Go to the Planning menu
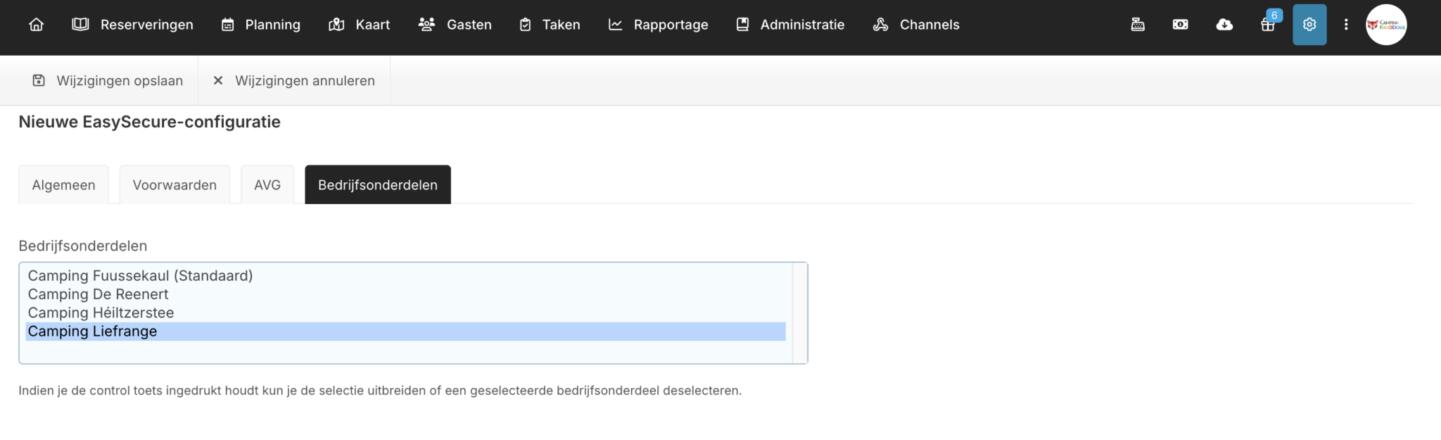This screenshot has height=440, width=1441. tap(260, 25)
